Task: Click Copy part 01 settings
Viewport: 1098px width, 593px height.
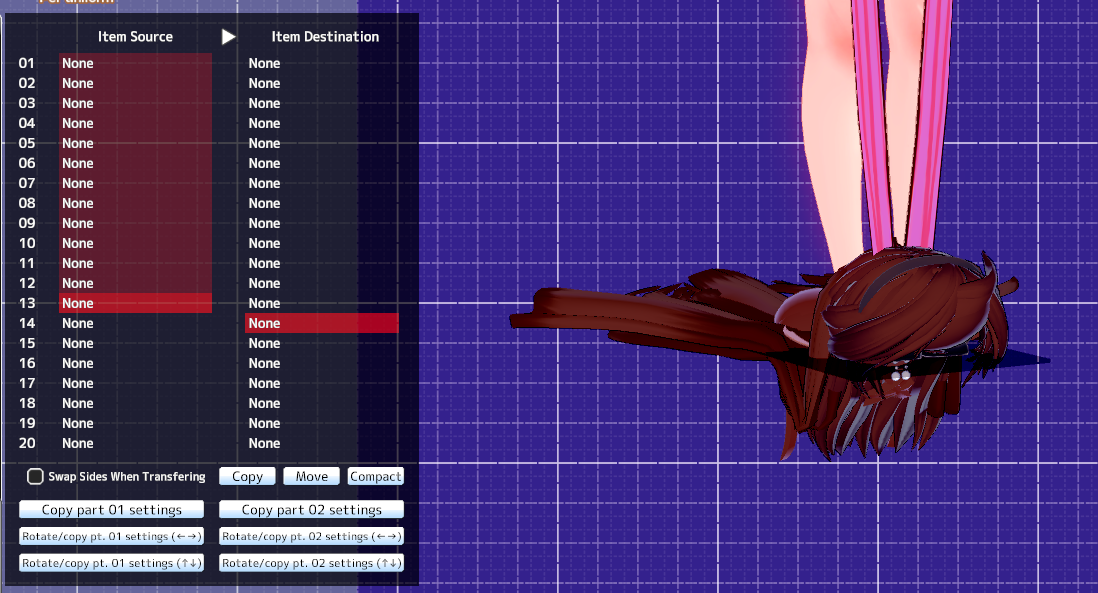Action: 111,510
